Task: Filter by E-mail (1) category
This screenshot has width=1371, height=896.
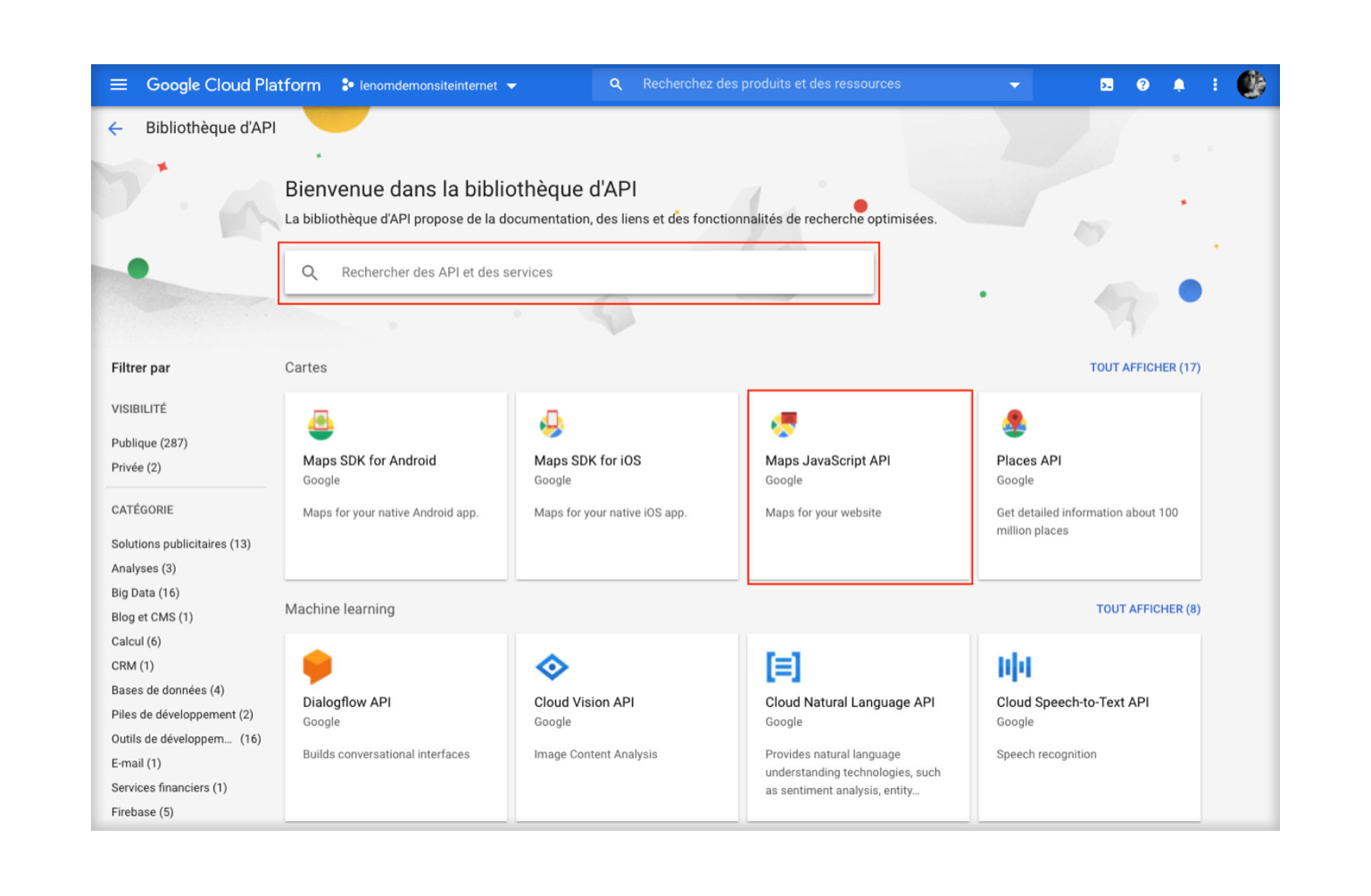Action: [x=136, y=764]
